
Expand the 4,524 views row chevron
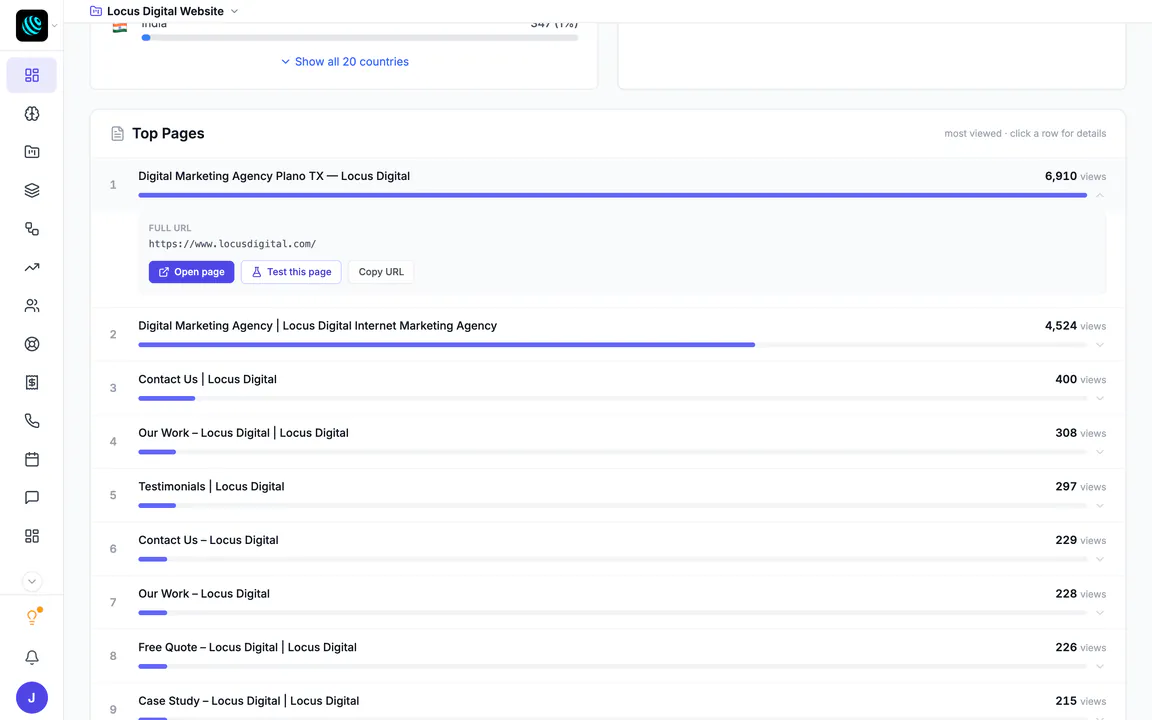(x=1100, y=345)
